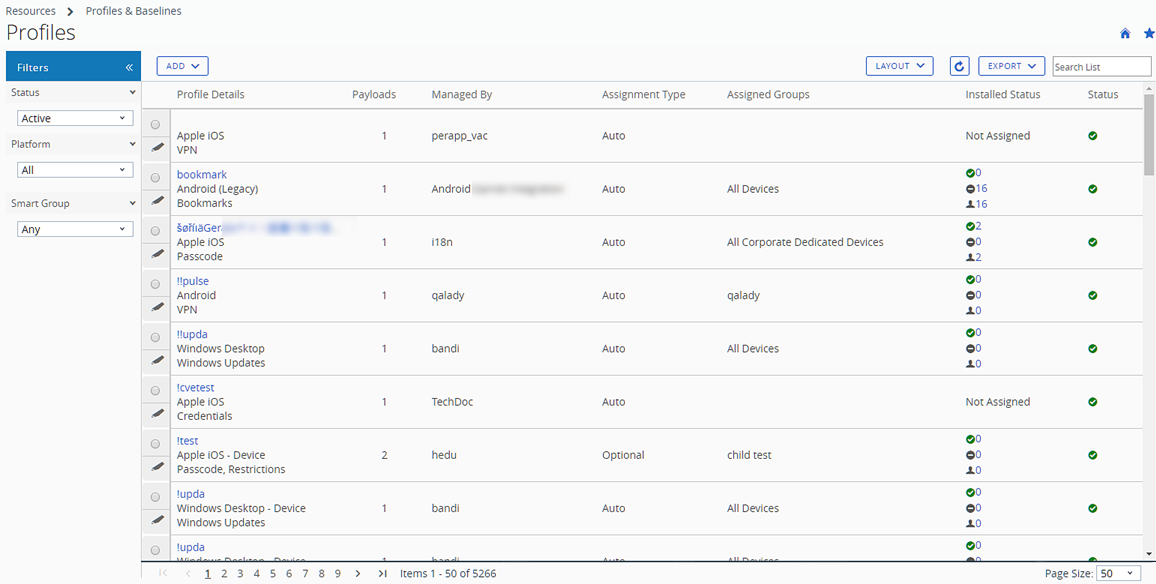
Task: Open the ADD dropdown
Action: coord(183,66)
